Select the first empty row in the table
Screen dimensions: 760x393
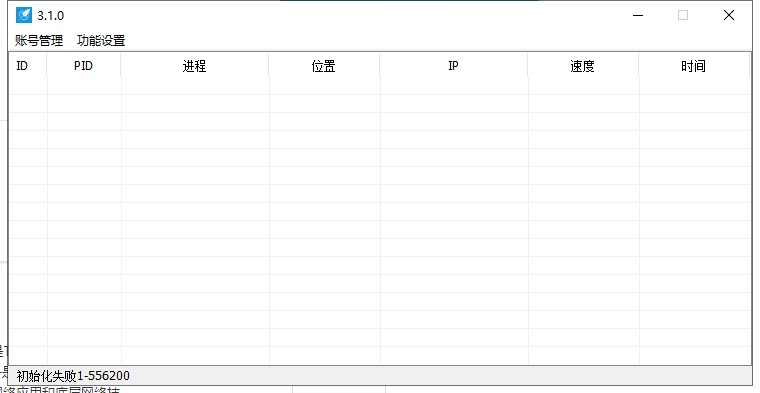coord(380,86)
